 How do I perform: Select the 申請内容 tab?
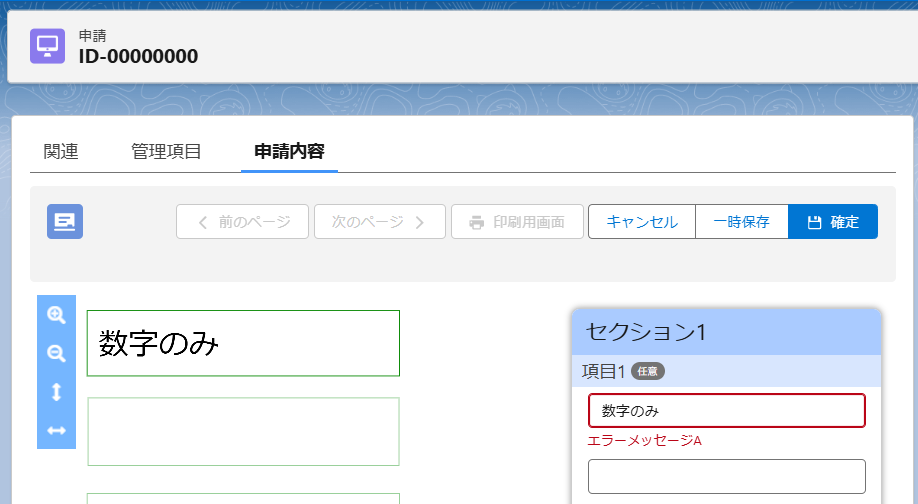(289, 152)
